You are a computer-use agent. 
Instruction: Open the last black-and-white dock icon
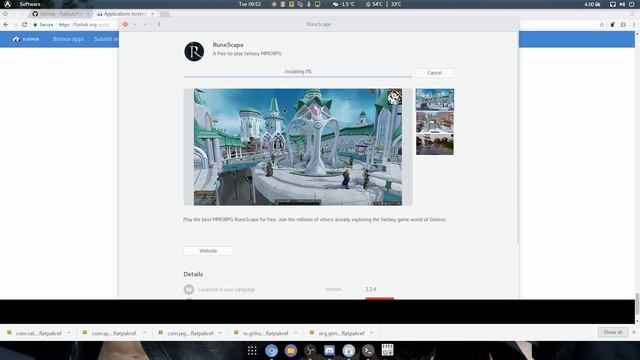(387, 350)
